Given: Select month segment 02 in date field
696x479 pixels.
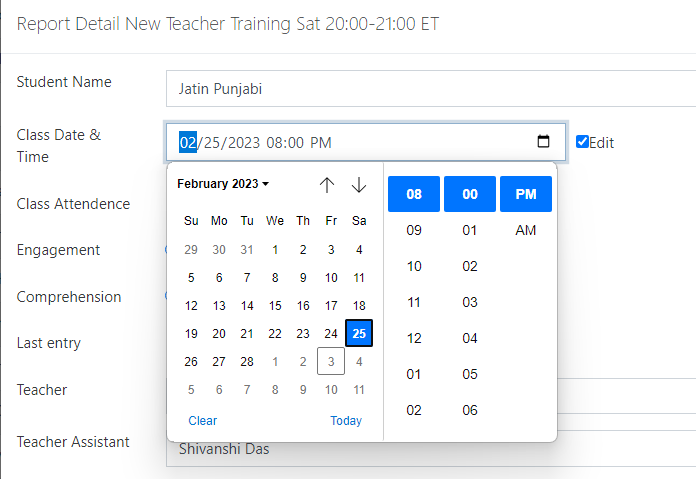Looking at the screenshot, I should pyautogui.click(x=188, y=142).
